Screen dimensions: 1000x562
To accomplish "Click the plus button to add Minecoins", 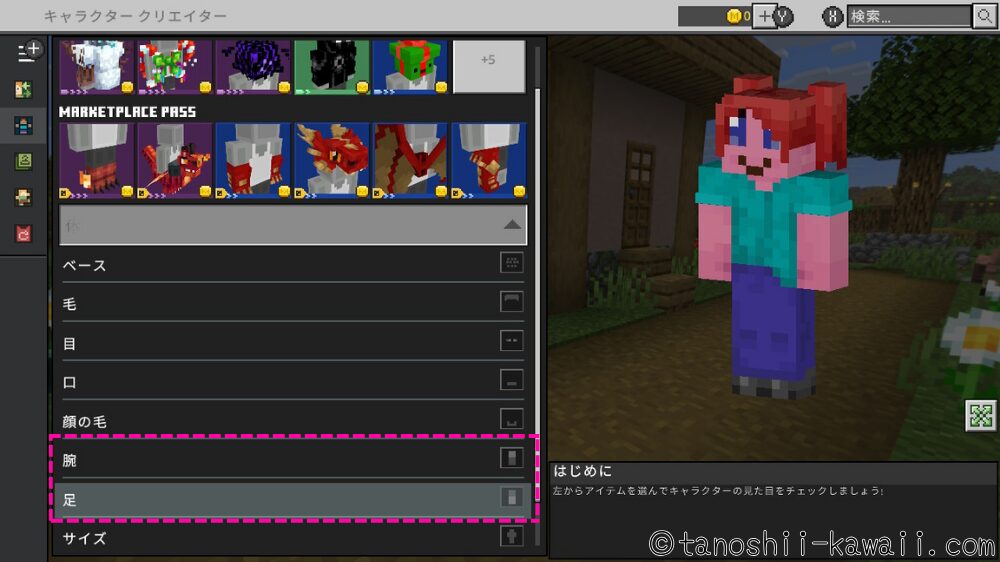I will 763,16.
